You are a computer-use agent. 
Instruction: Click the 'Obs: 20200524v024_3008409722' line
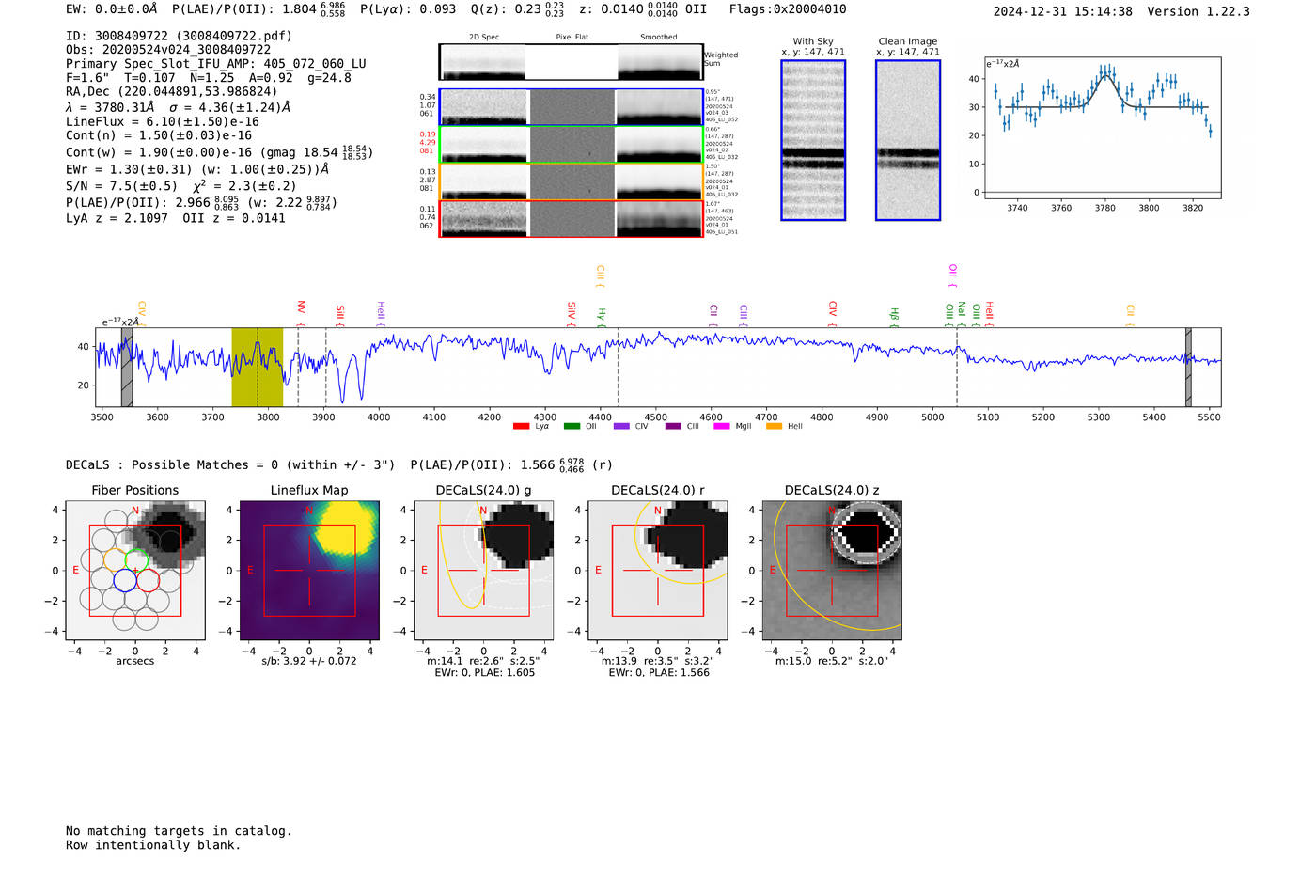tap(168, 50)
